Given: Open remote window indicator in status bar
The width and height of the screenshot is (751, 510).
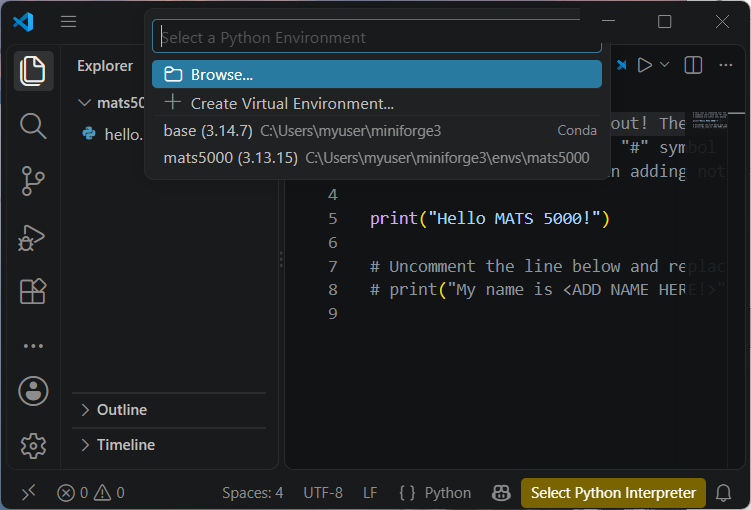Looking at the screenshot, I should click(x=28, y=492).
